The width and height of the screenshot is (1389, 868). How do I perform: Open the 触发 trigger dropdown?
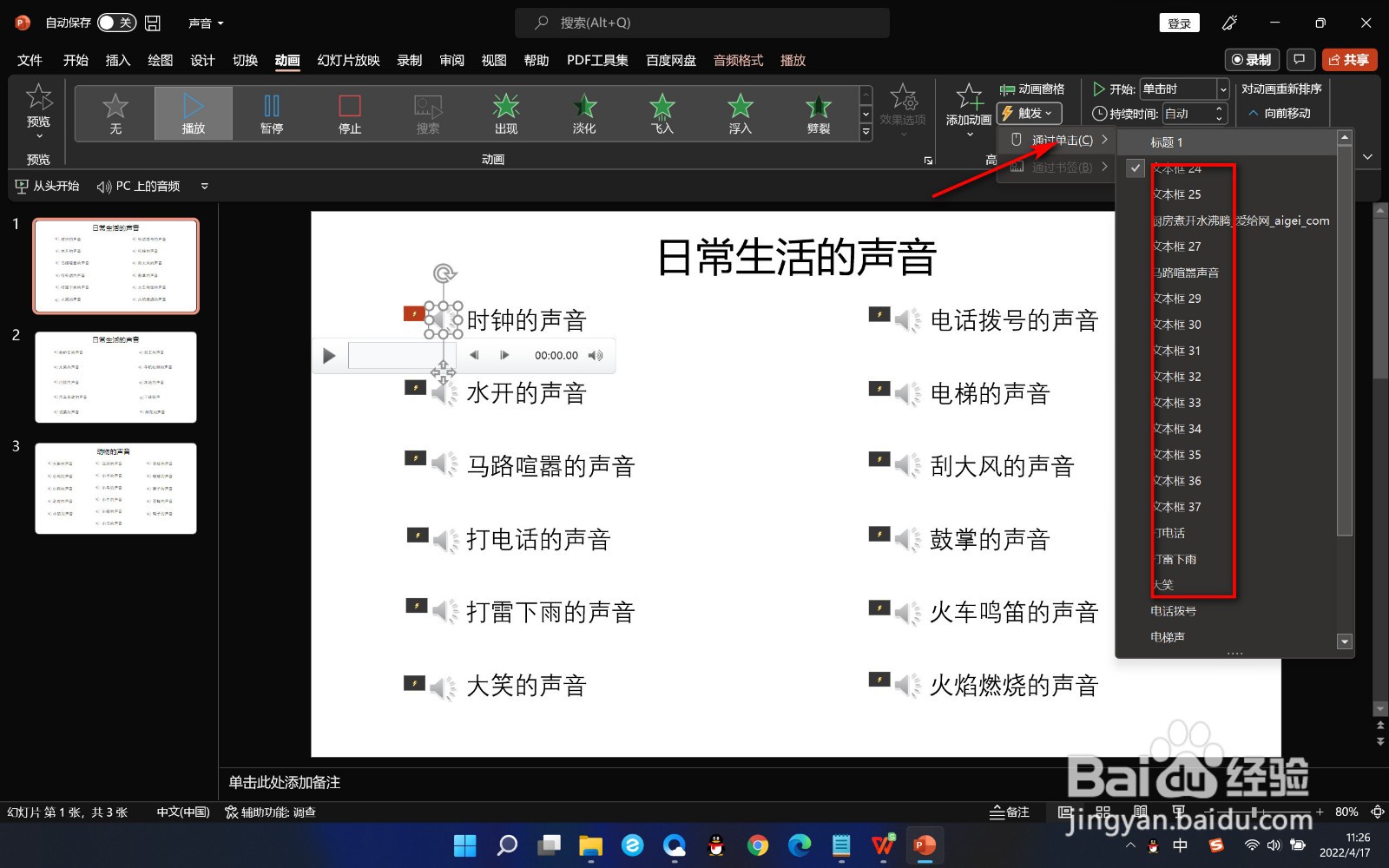coord(1030,113)
